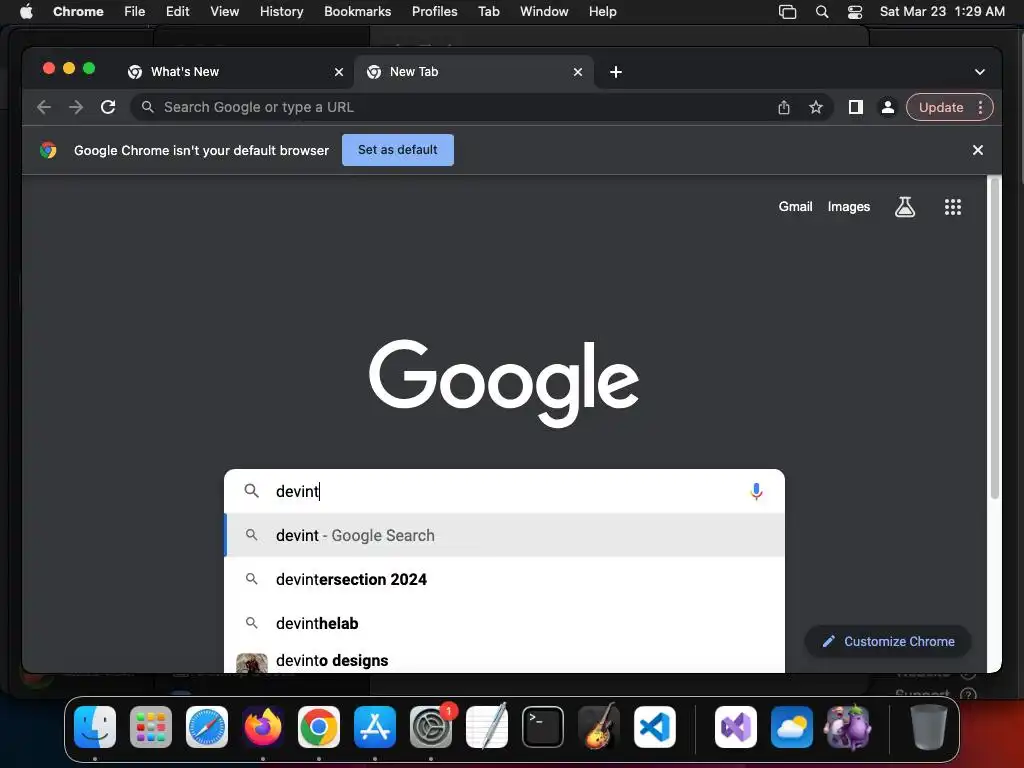Reload the current page
Image resolution: width=1024 pixels, height=768 pixels.
point(108,107)
